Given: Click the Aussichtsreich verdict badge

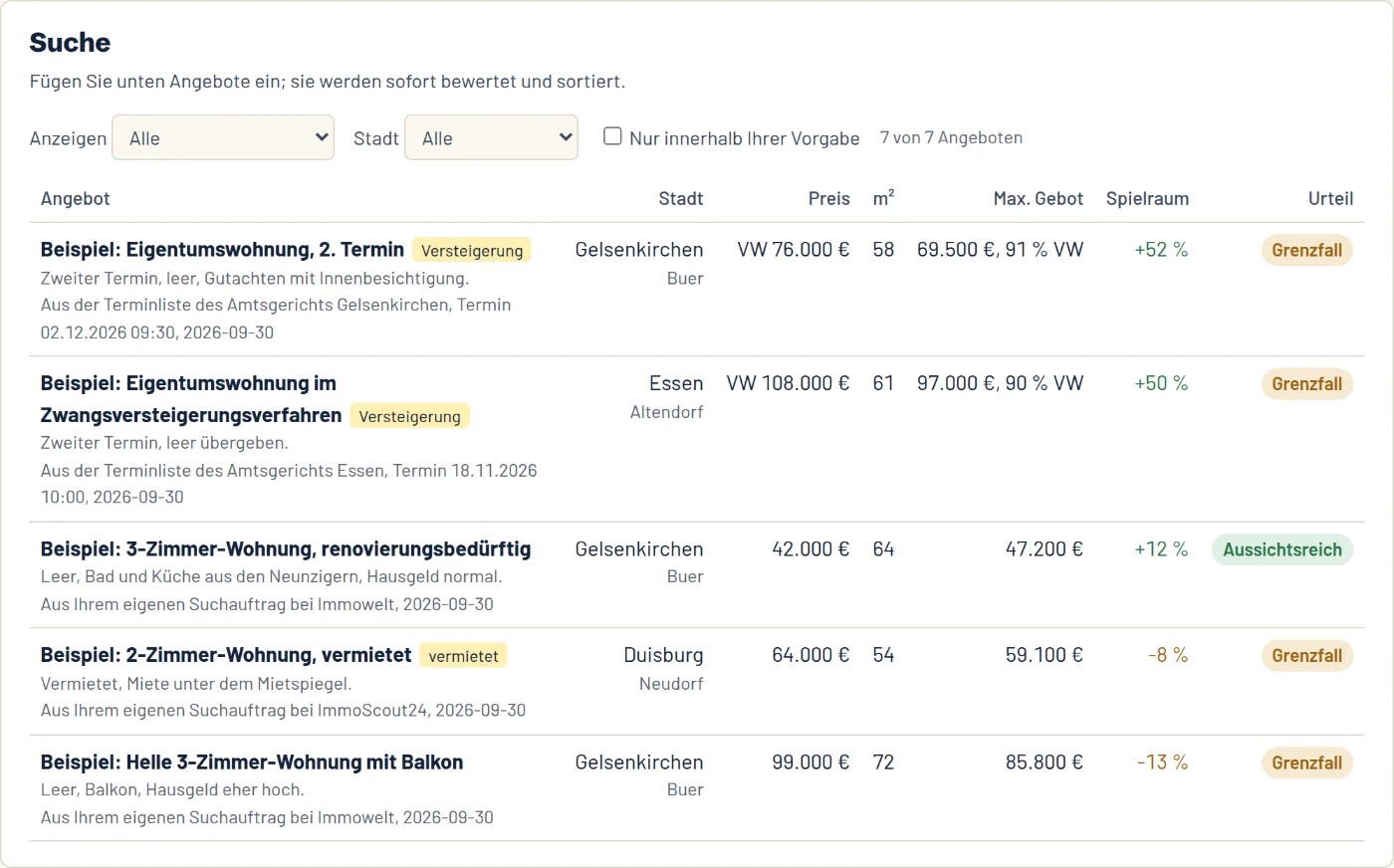Looking at the screenshot, I should (1282, 549).
